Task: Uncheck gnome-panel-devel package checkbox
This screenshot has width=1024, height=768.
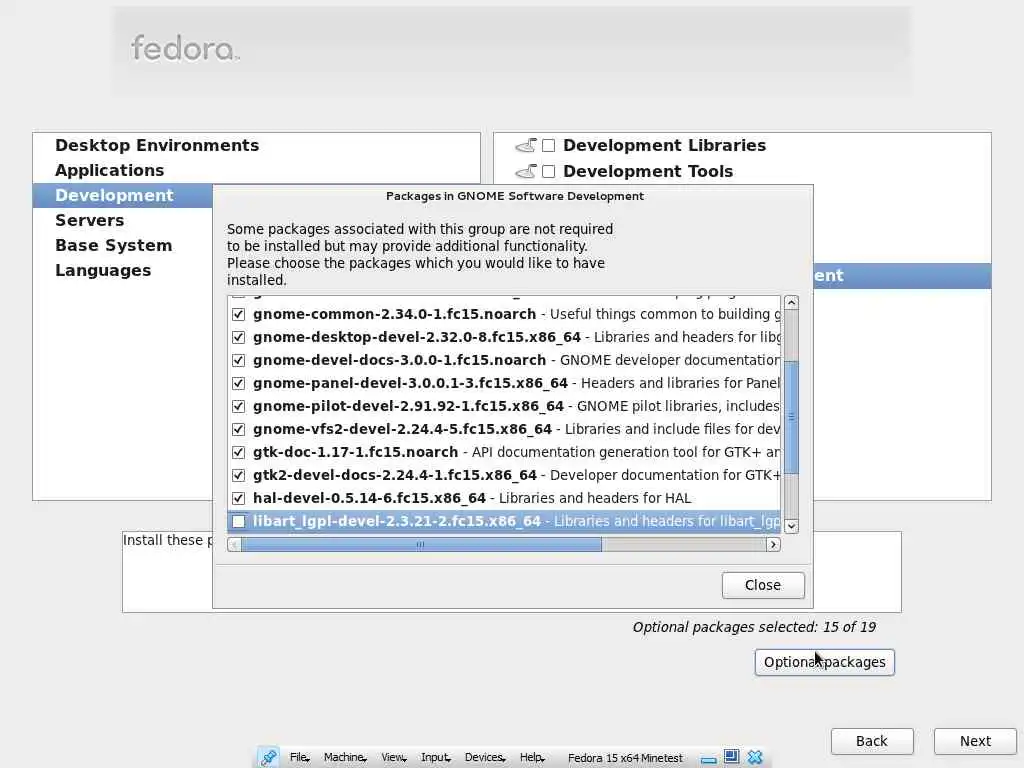Action: click(238, 383)
